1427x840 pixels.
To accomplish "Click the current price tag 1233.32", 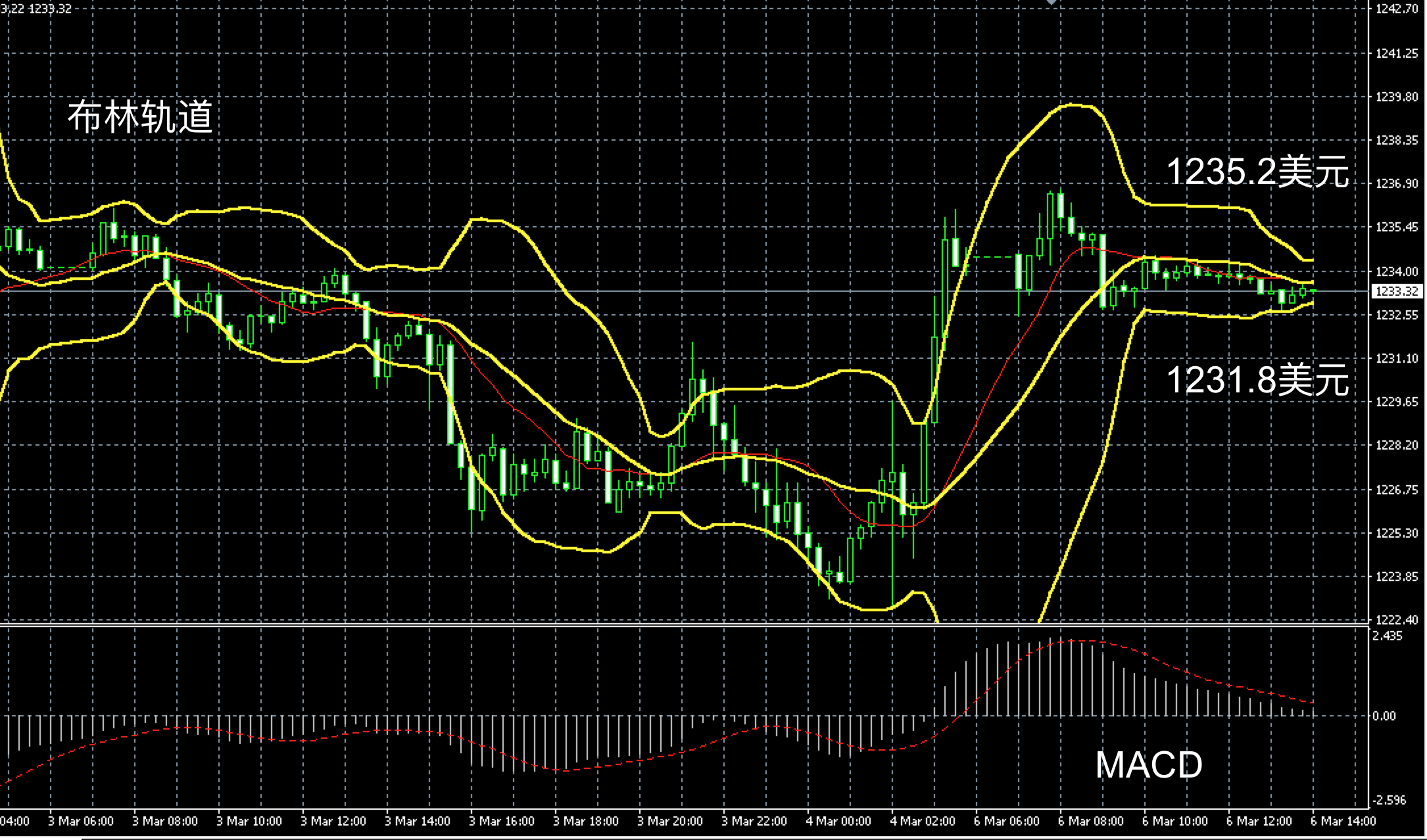I will 1397,291.
